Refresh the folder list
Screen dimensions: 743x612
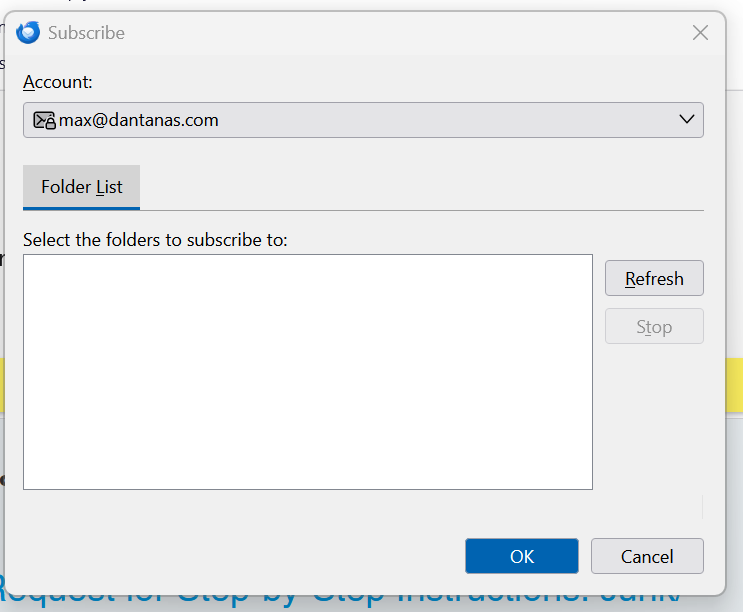point(654,278)
